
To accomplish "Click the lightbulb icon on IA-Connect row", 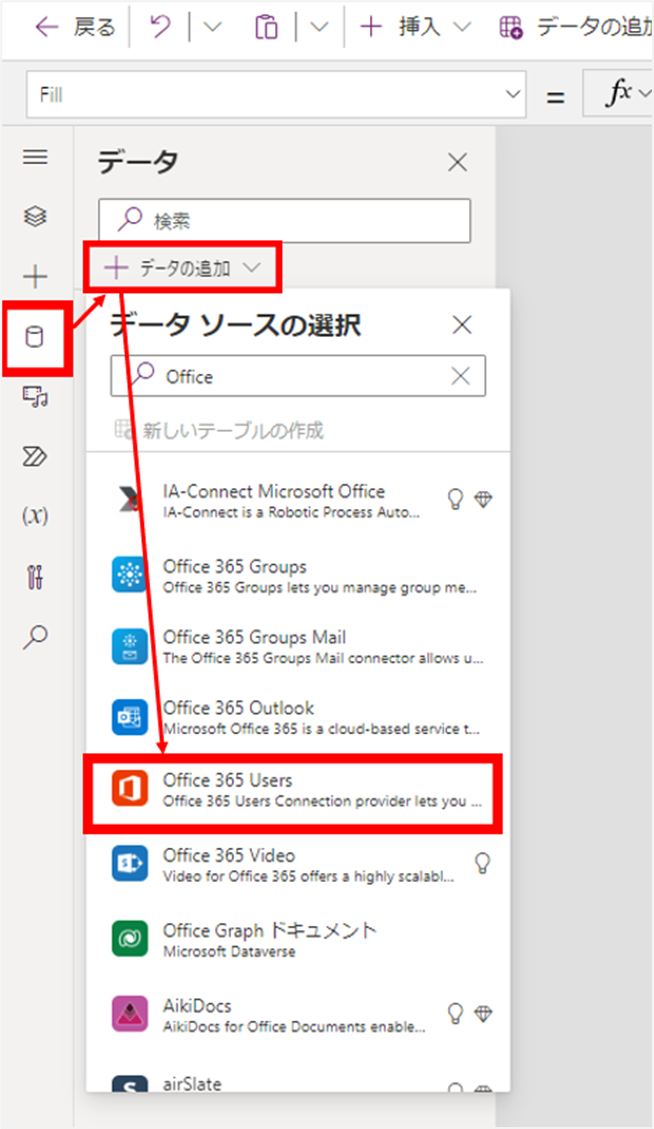I will [x=455, y=499].
